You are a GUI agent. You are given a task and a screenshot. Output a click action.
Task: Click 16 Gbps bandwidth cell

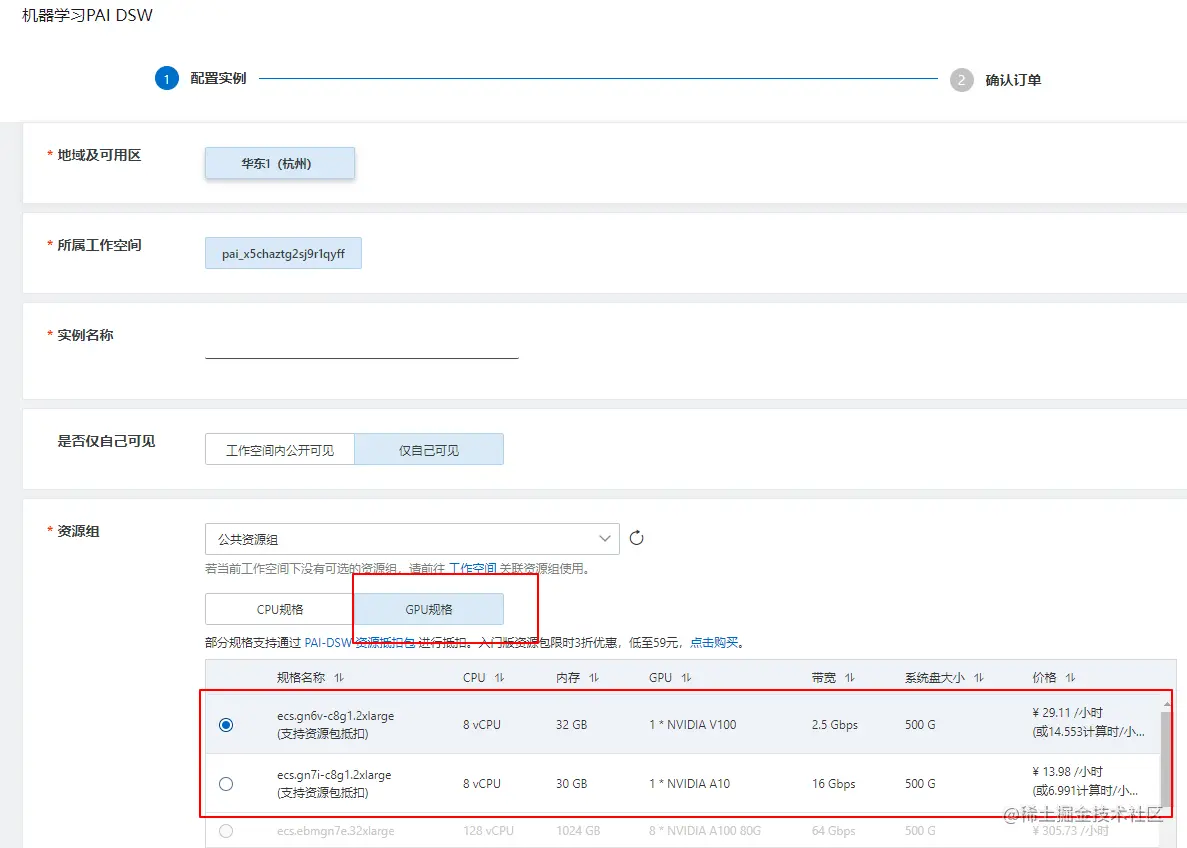[x=833, y=784]
